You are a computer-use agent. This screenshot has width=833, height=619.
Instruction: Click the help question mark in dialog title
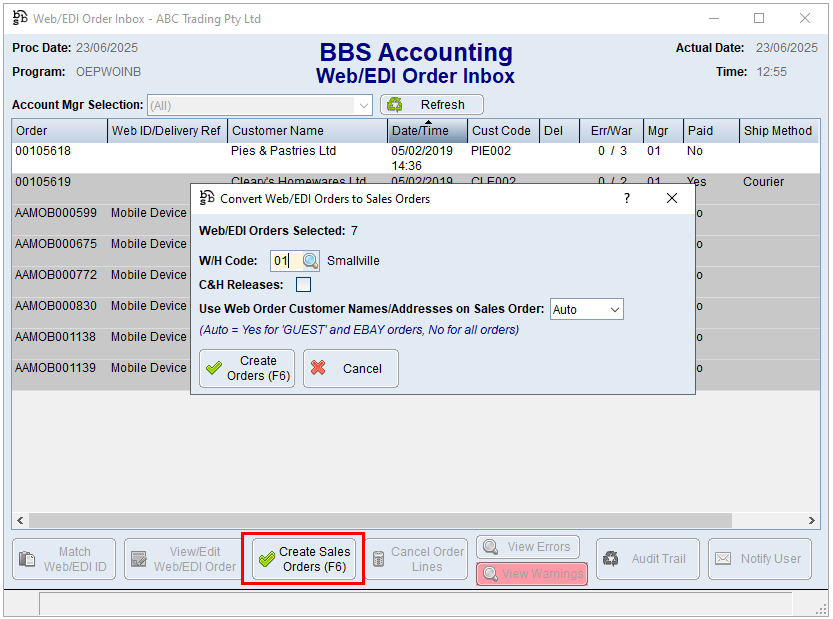(627, 198)
